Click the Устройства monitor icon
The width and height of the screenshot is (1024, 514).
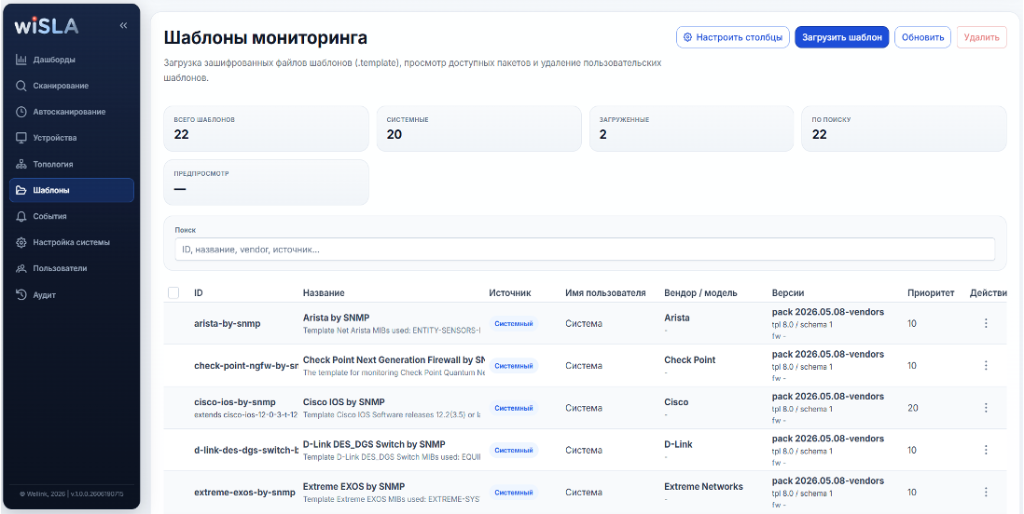pyautogui.click(x=21, y=138)
